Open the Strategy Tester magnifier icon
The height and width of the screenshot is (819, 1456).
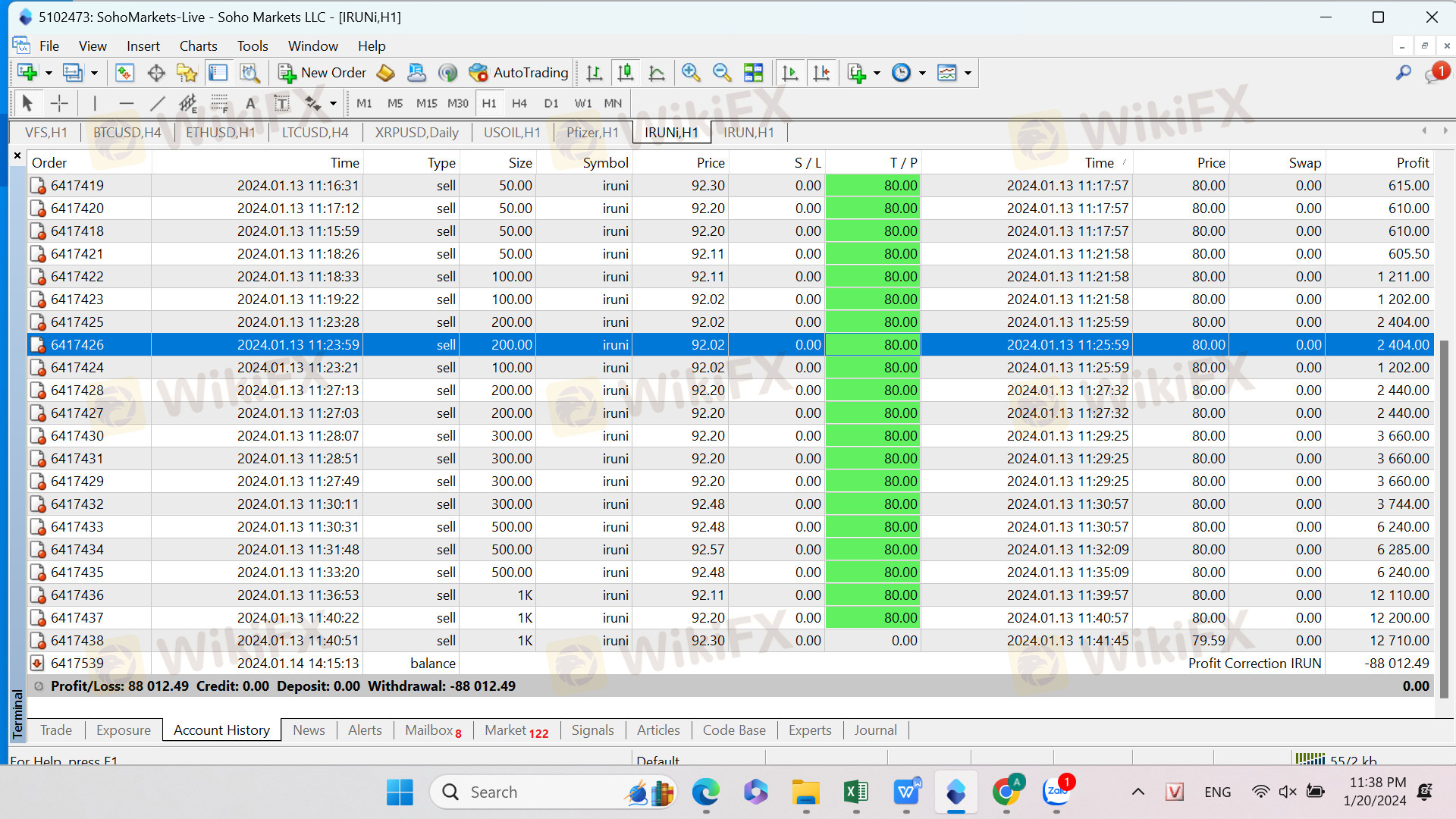click(249, 73)
